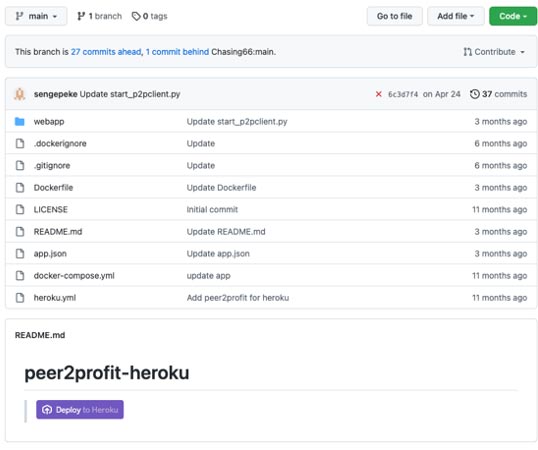
Task: Open .gitignore row commit message Update
Action: (201, 165)
